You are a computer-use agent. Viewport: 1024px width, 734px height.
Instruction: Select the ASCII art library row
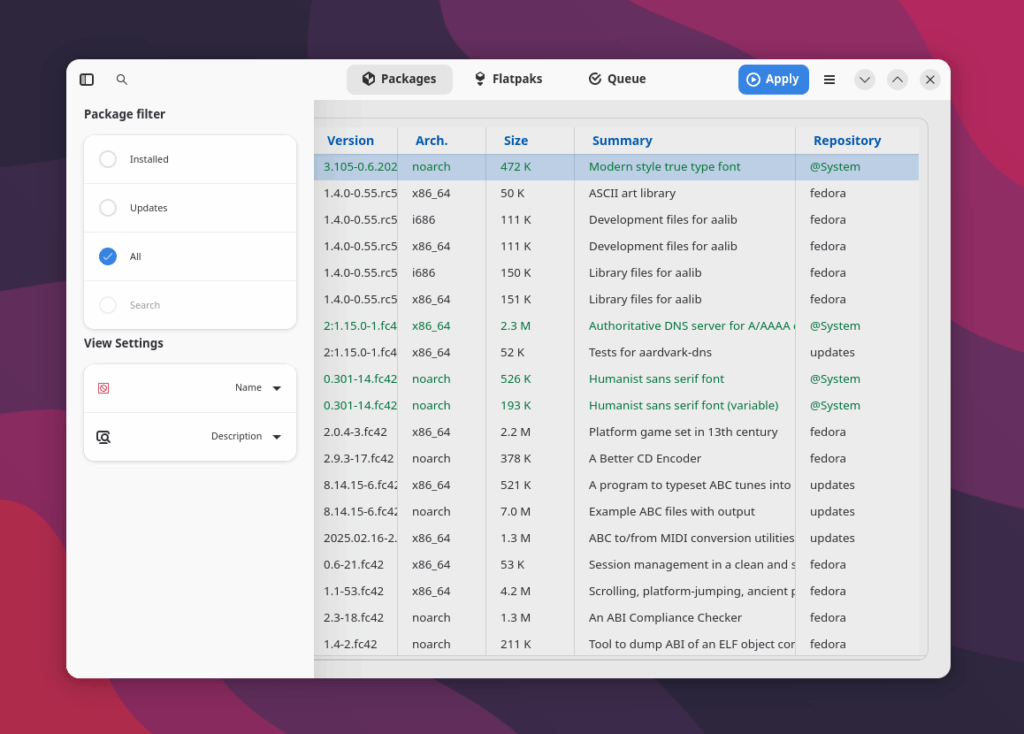point(632,193)
